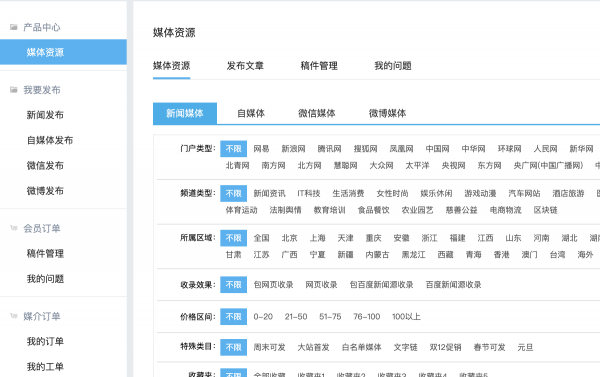The height and width of the screenshot is (377, 600).
Task: Filter channel type by 女性时尚
Action: [392, 194]
